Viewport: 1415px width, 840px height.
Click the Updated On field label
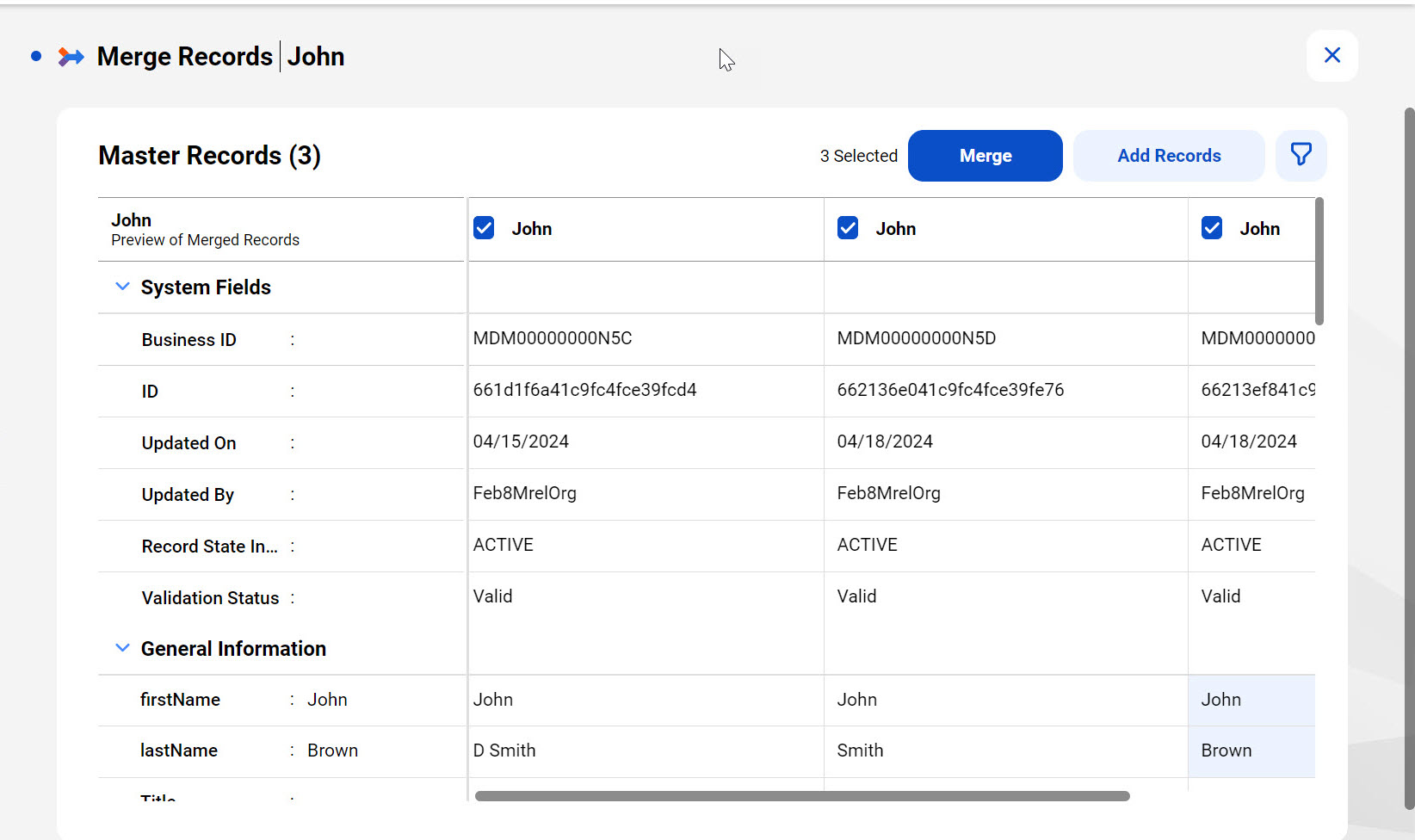click(x=189, y=443)
